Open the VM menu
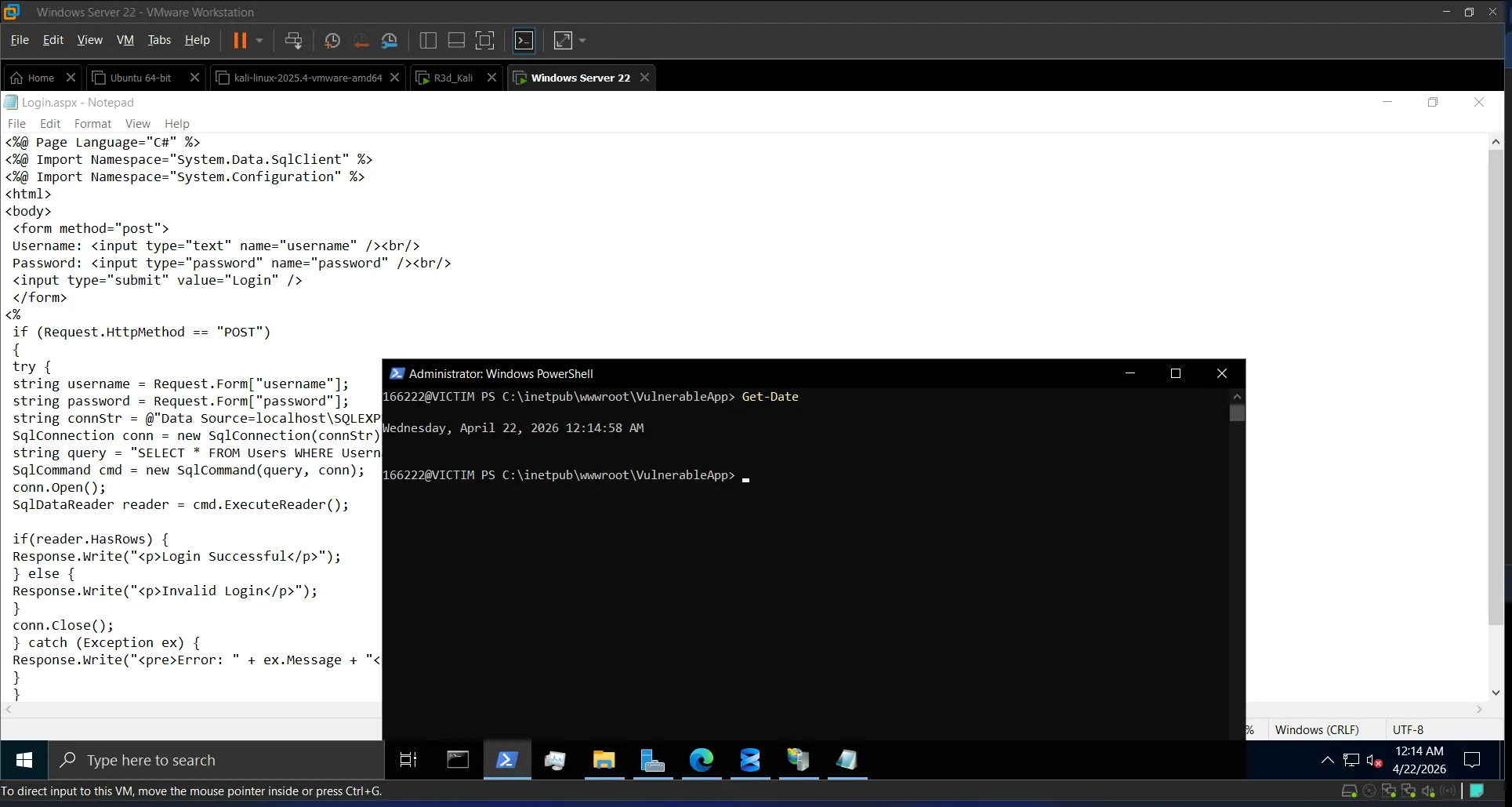The height and width of the screenshot is (807, 1512). [125, 40]
